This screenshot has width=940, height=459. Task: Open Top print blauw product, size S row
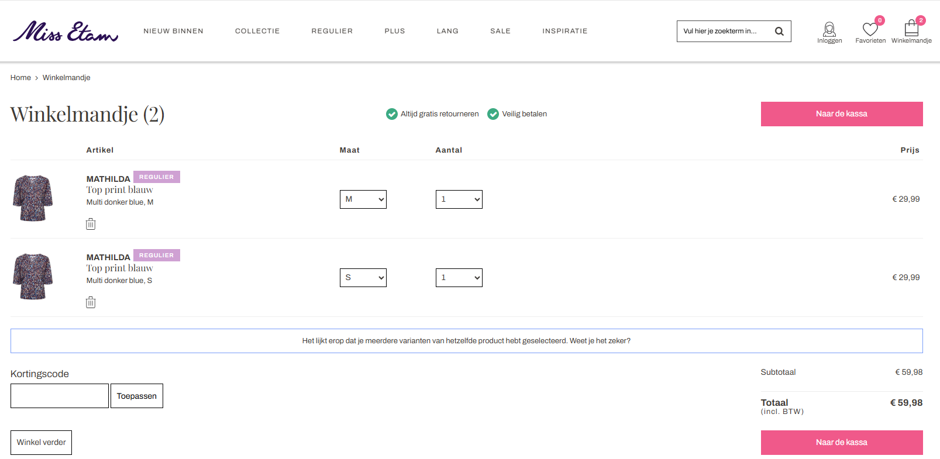pyautogui.click(x=120, y=268)
